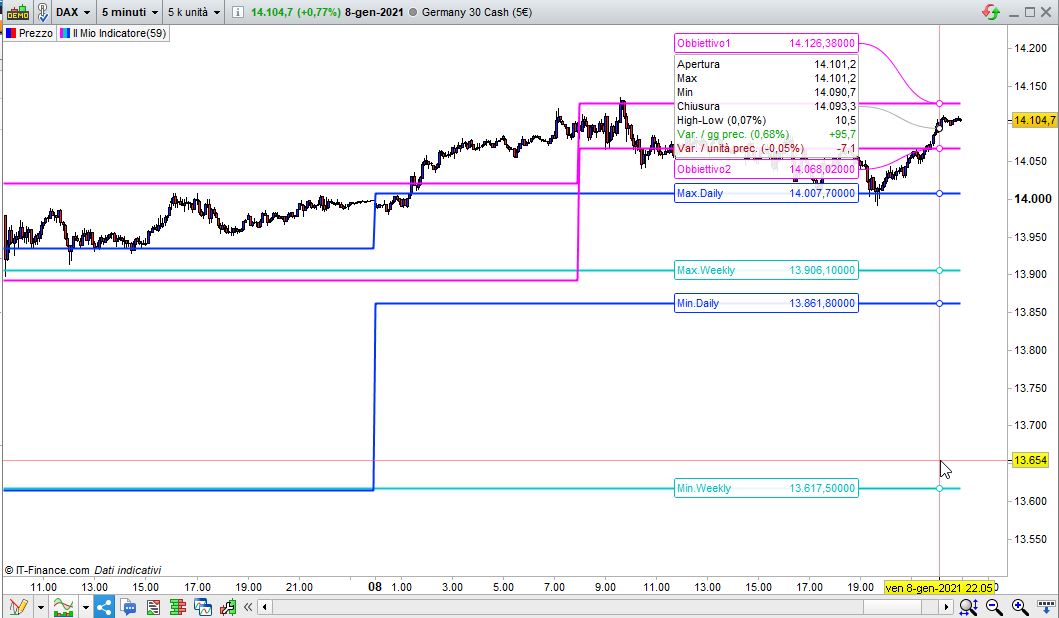Close the chart window
The image size is (1059, 618).
1046,12
